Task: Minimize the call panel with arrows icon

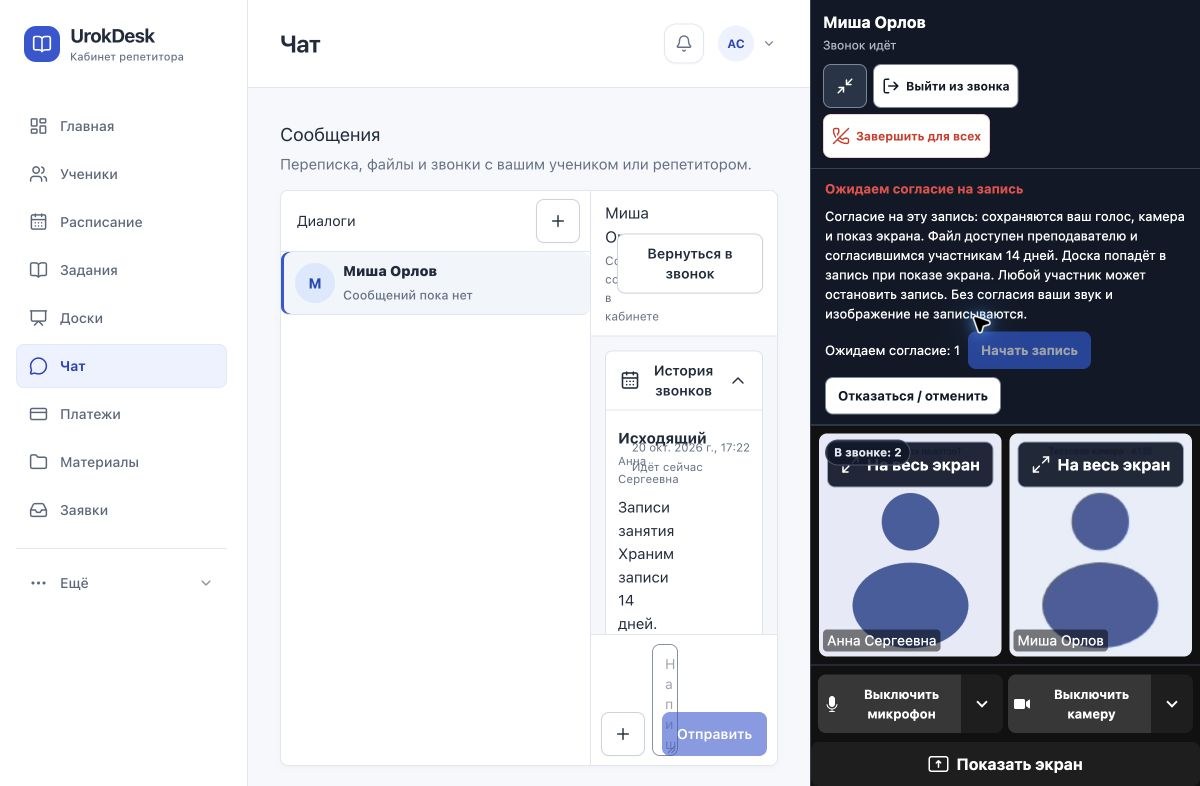Action: point(845,86)
